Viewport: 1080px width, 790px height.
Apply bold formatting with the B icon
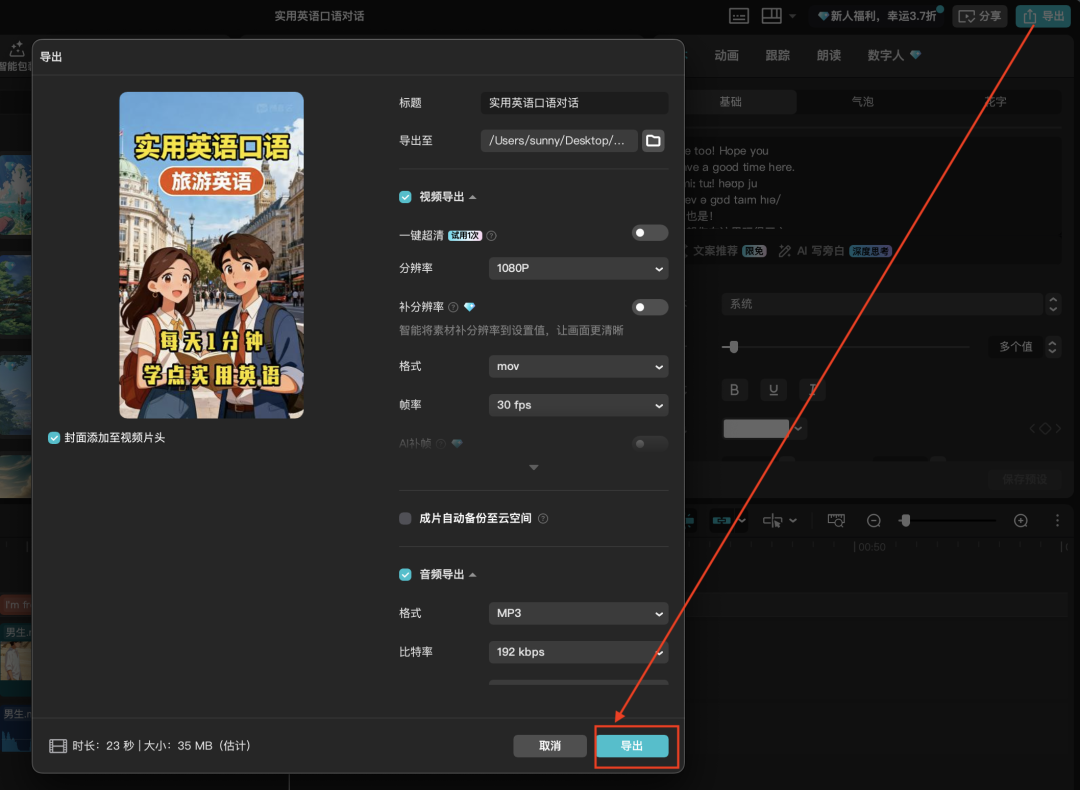tap(735, 389)
